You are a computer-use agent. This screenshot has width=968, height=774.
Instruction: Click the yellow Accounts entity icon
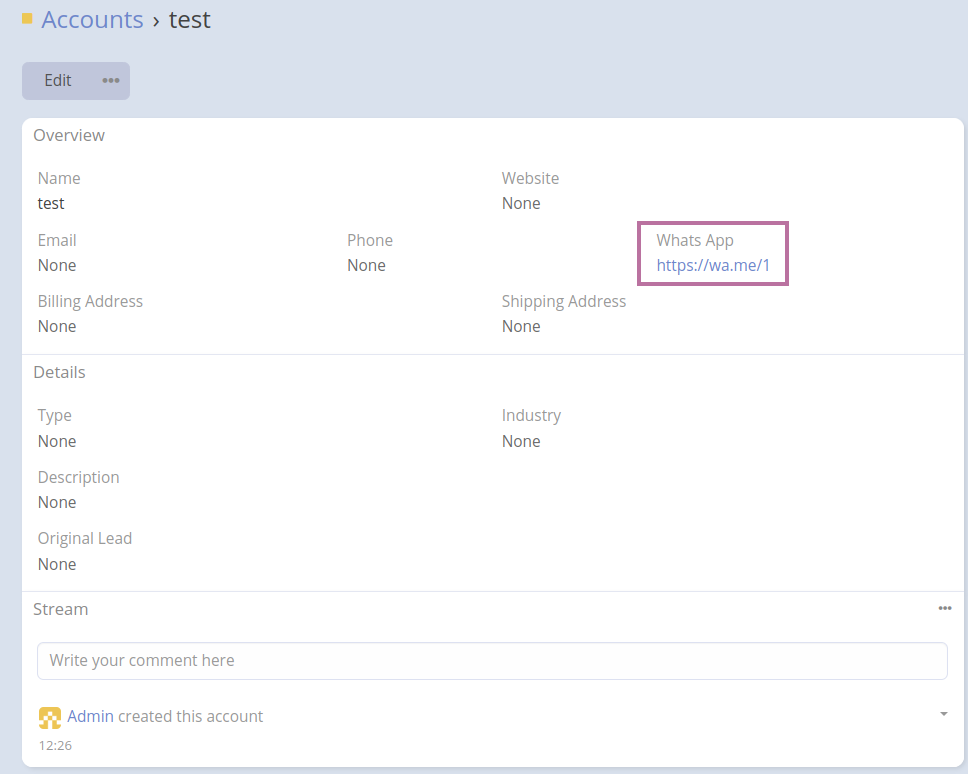pos(27,19)
